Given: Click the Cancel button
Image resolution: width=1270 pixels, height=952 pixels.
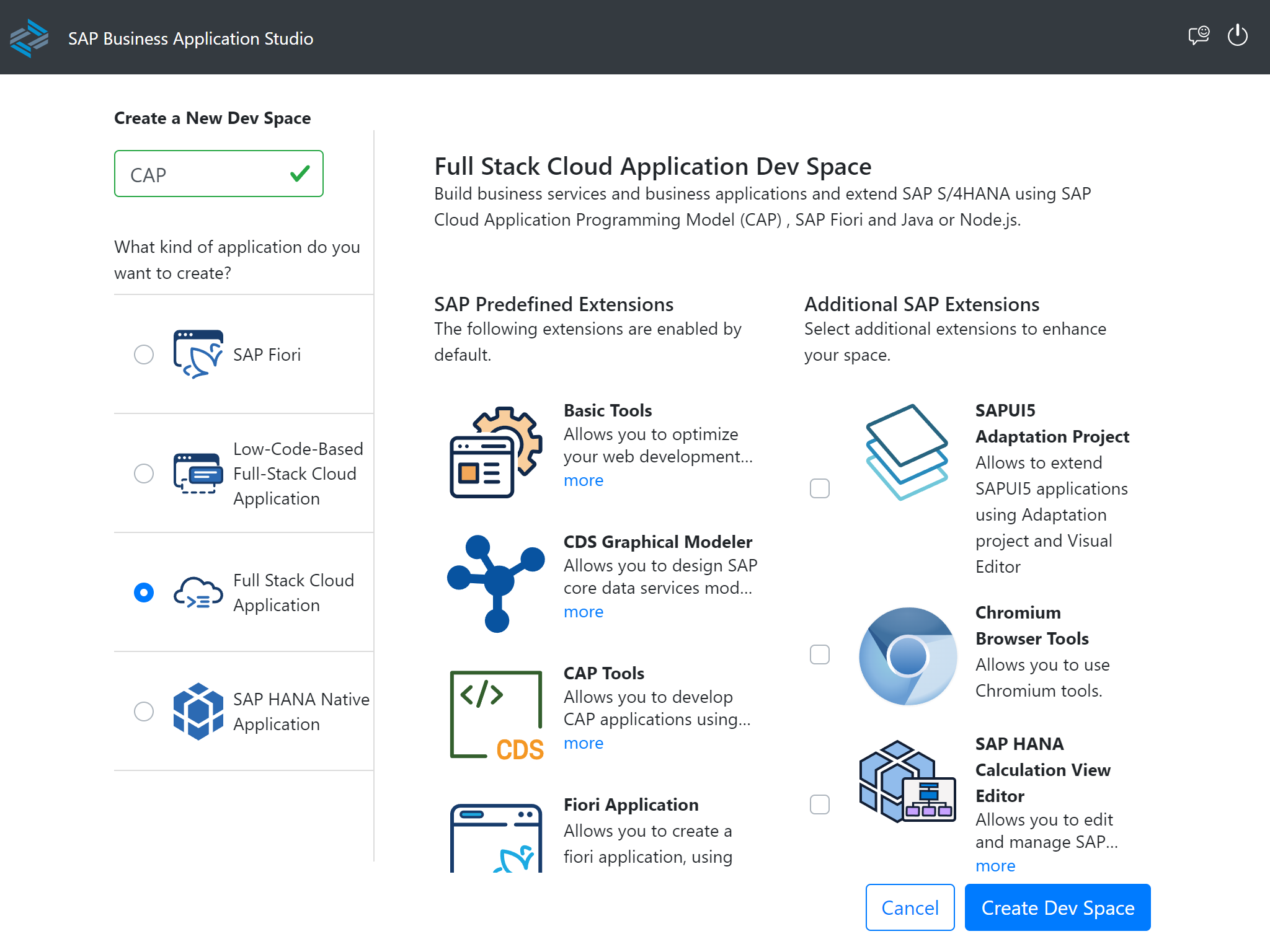Looking at the screenshot, I should point(910,907).
